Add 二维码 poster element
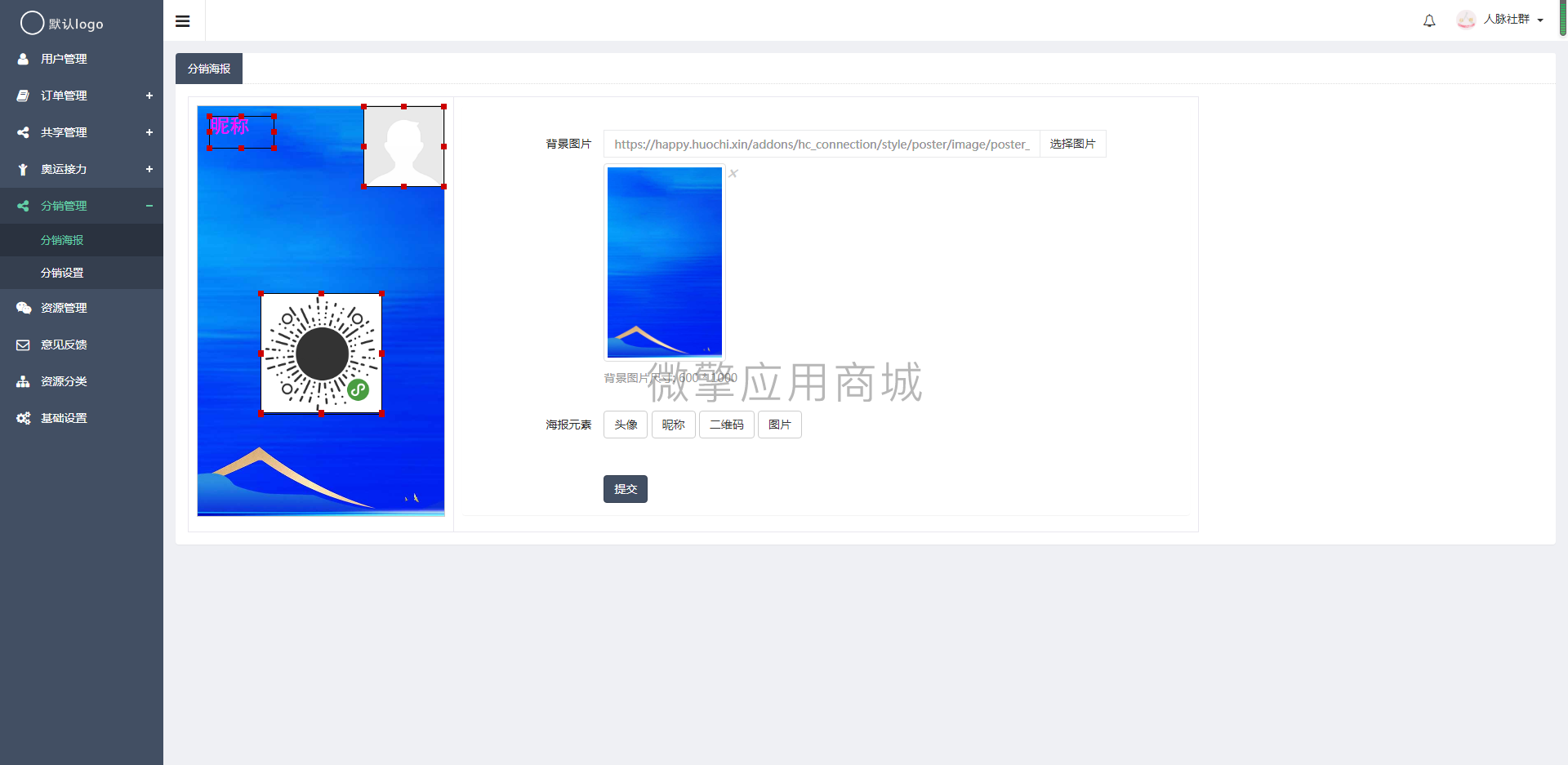This screenshot has width=1568, height=765. pos(727,425)
